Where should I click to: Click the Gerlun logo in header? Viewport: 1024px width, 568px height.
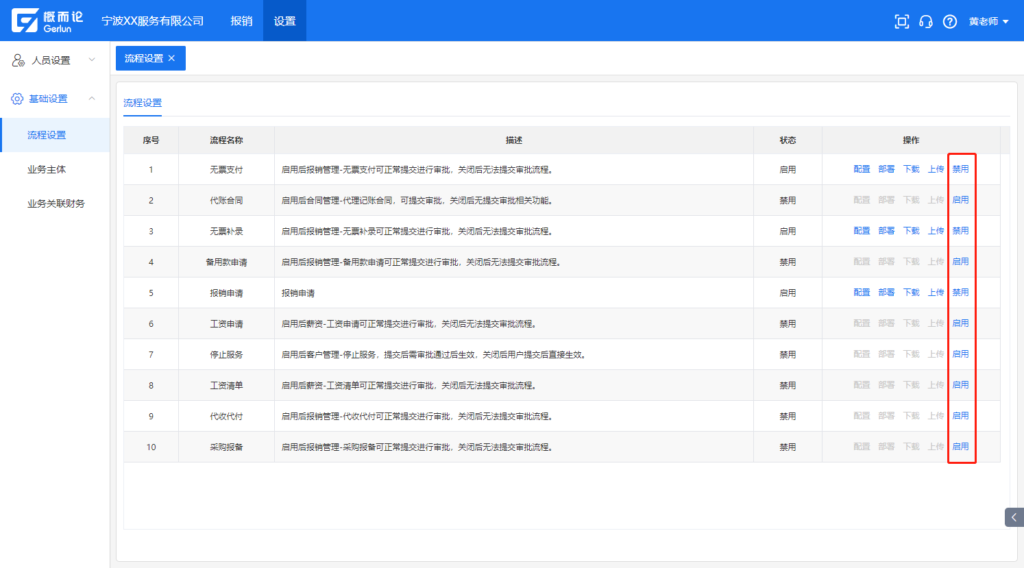[47, 21]
